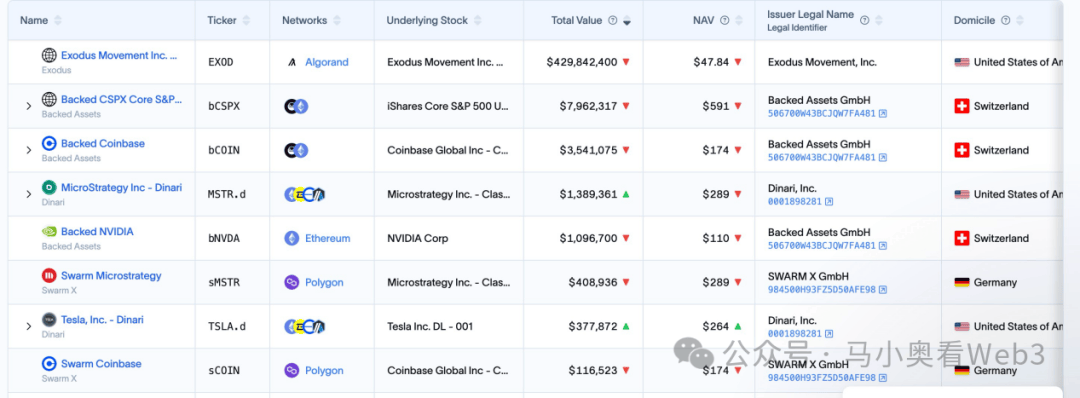Click NAV column info icon
Screen dimensions: 1080x398
(x=725, y=21)
